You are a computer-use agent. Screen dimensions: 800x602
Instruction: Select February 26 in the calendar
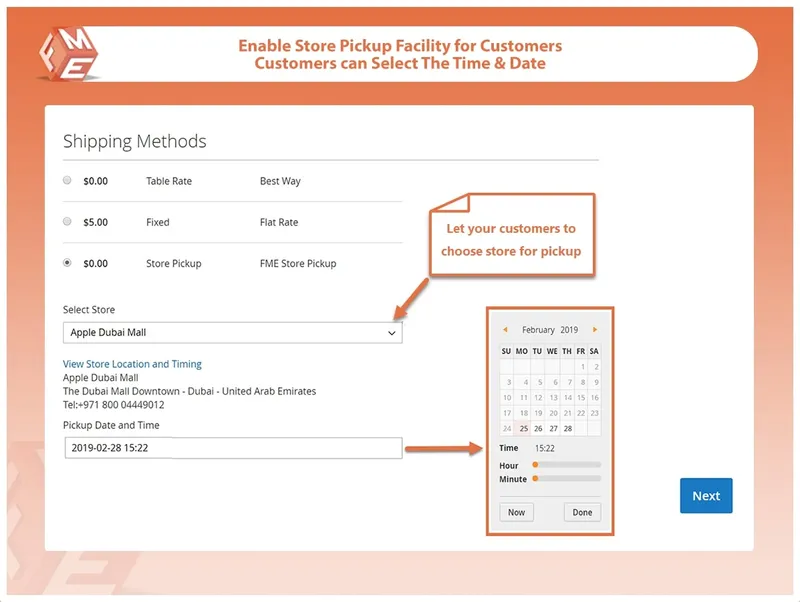coord(538,429)
